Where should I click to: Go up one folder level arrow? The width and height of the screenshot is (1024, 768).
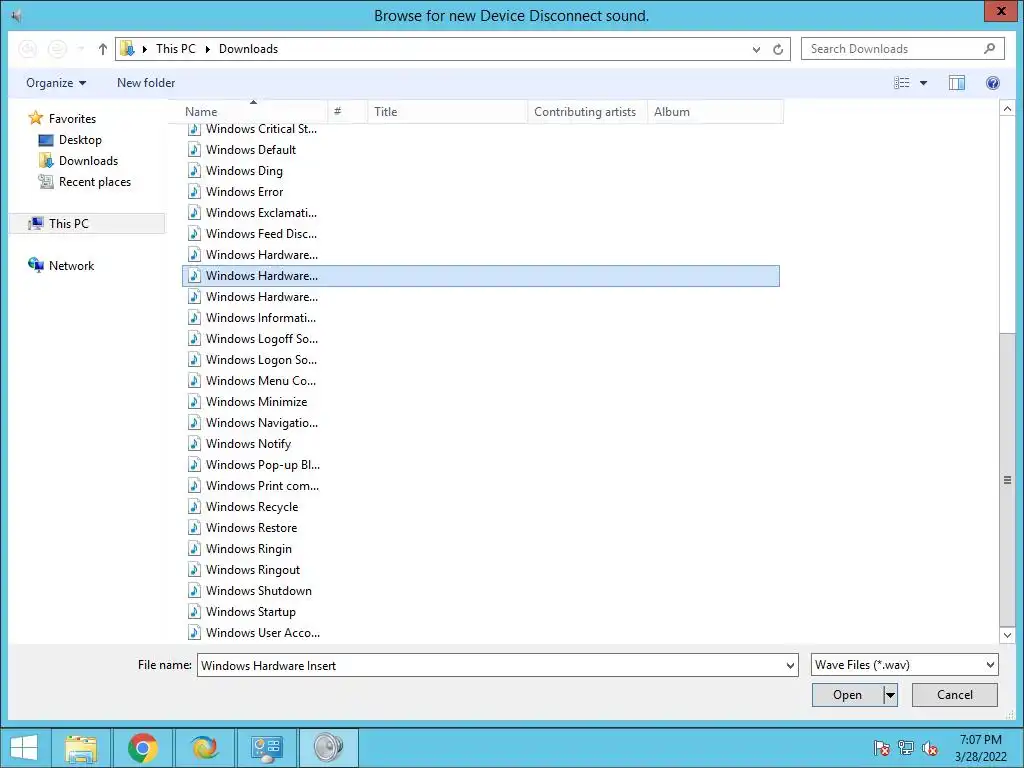click(103, 49)
